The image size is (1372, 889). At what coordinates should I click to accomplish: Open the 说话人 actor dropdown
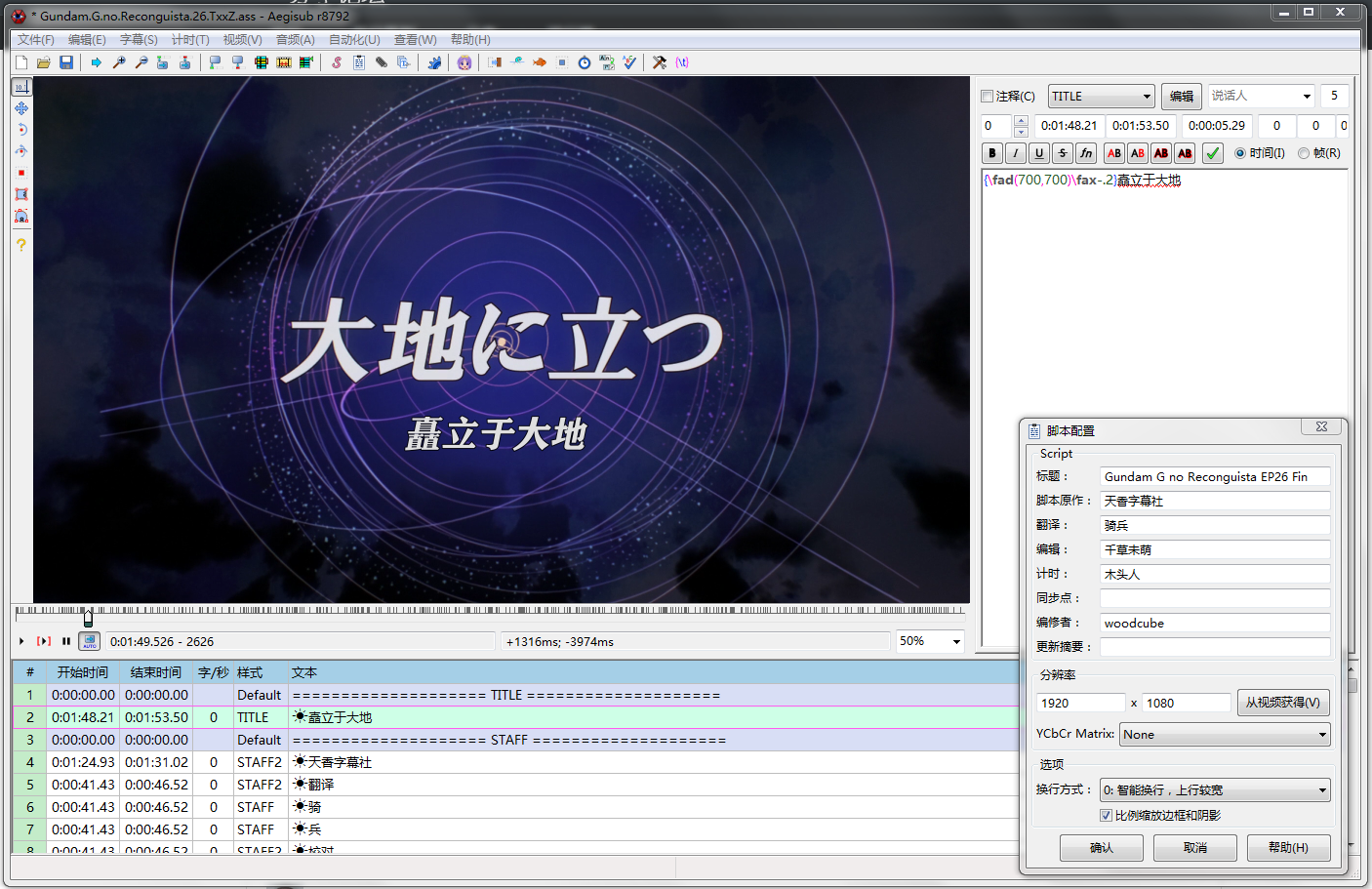pyautogui.click(x=1308, y=97)
